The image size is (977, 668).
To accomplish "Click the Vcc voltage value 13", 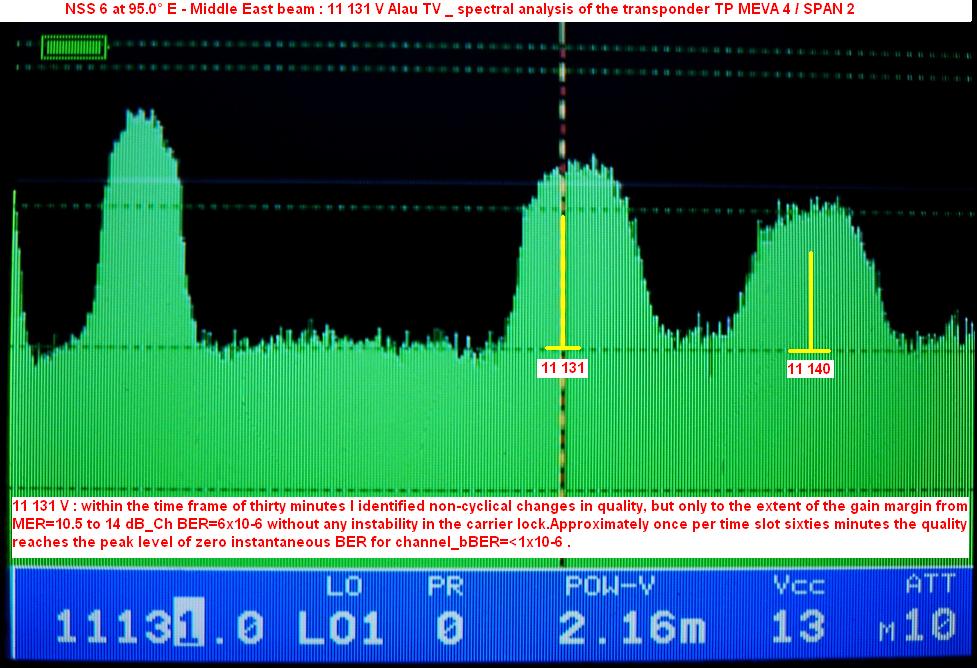I will (798, 628).
